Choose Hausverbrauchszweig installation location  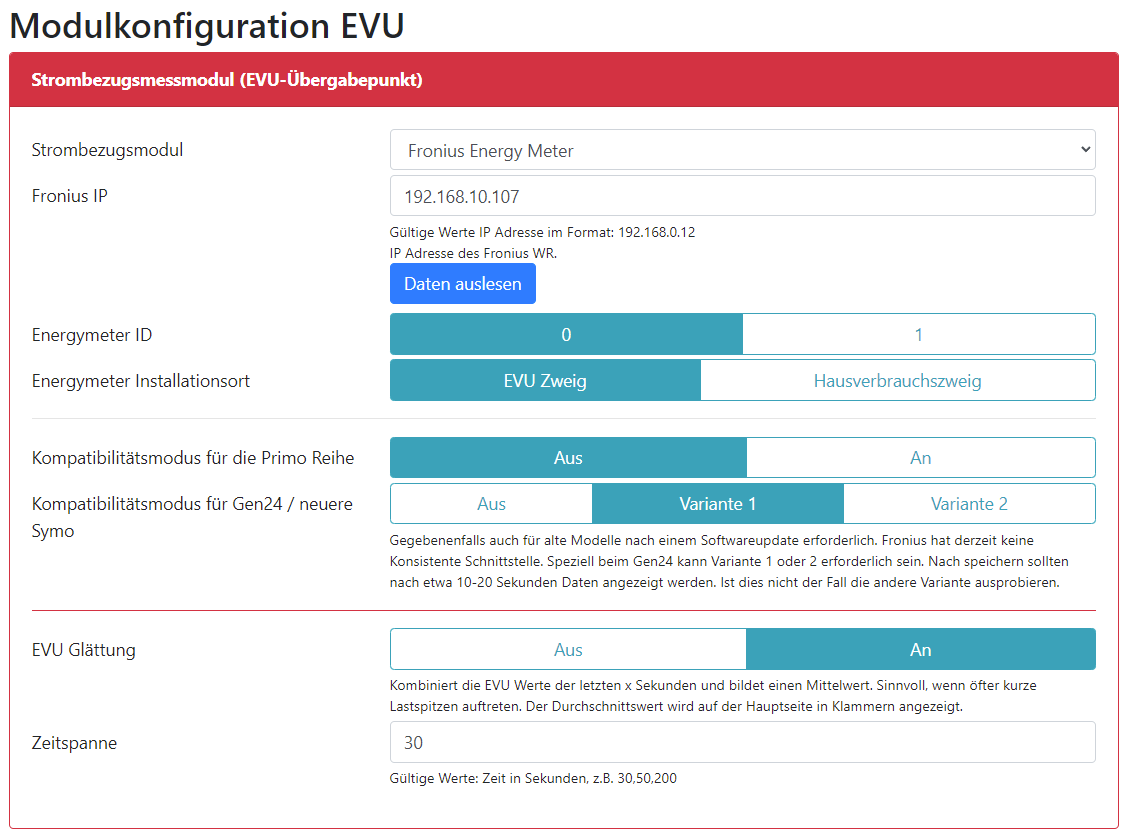click(897, 380)
